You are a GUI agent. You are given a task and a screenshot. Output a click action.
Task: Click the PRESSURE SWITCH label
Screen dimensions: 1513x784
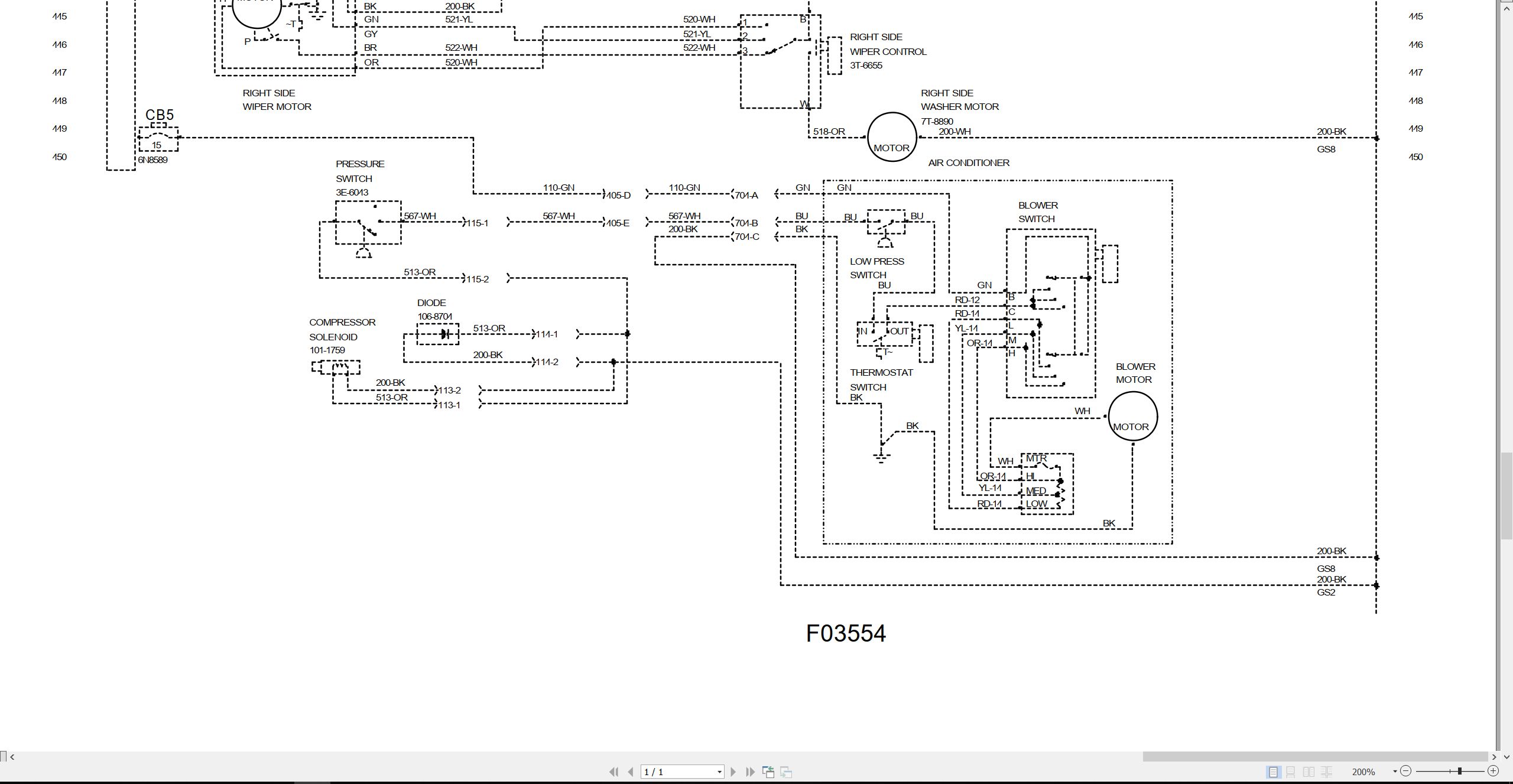(360, 171)
